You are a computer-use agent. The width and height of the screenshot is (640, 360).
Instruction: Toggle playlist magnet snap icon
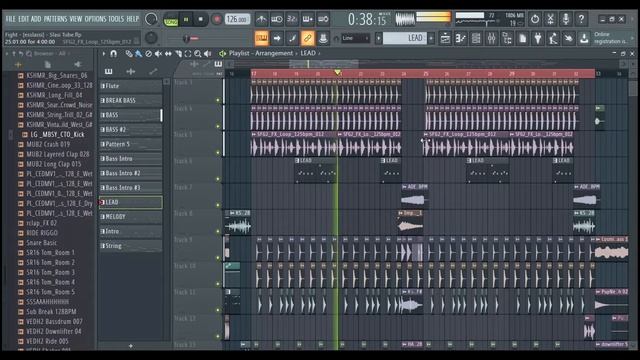tap(113, 53)
